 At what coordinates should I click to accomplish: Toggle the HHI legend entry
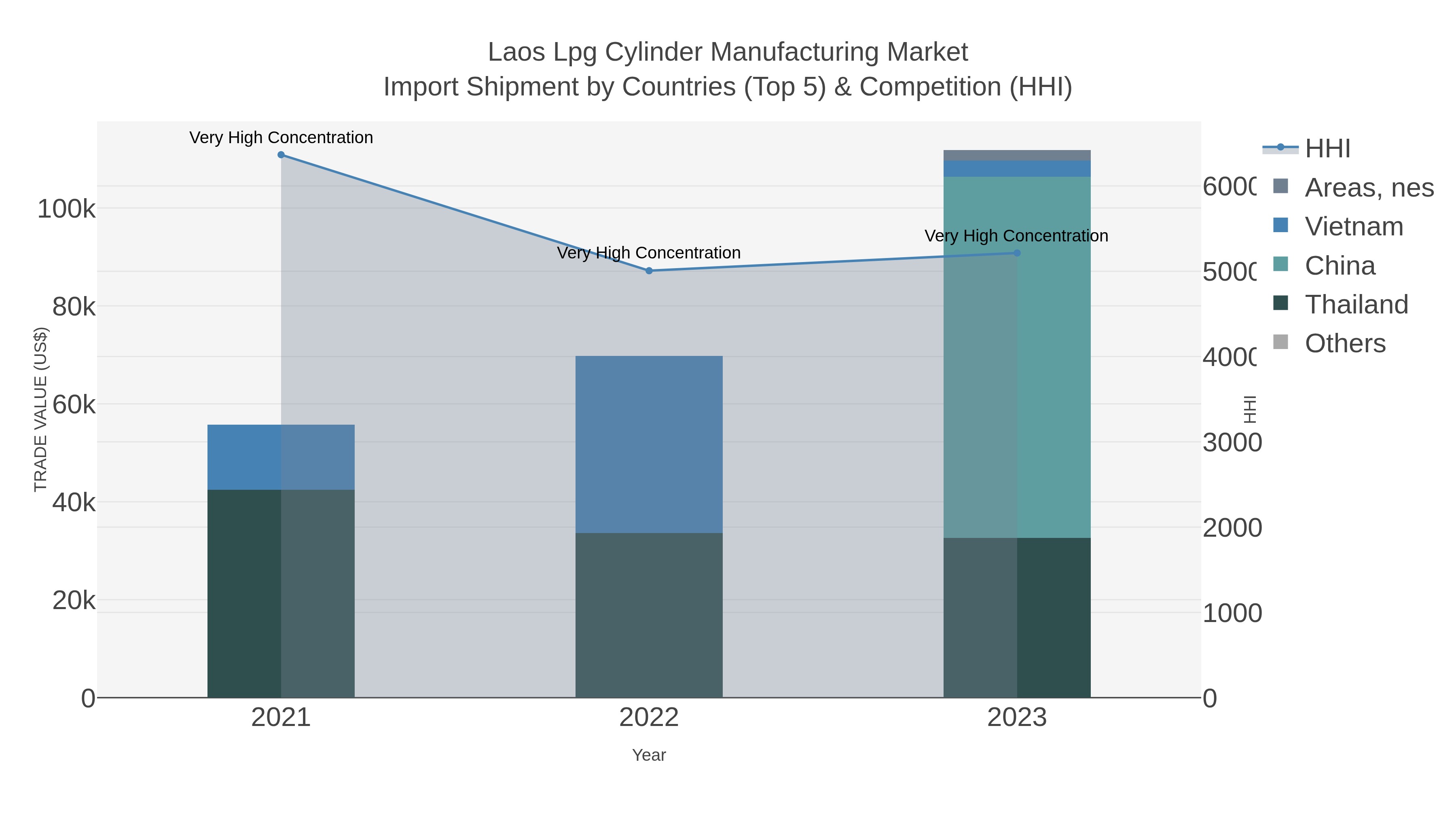tap(1307, 149)
